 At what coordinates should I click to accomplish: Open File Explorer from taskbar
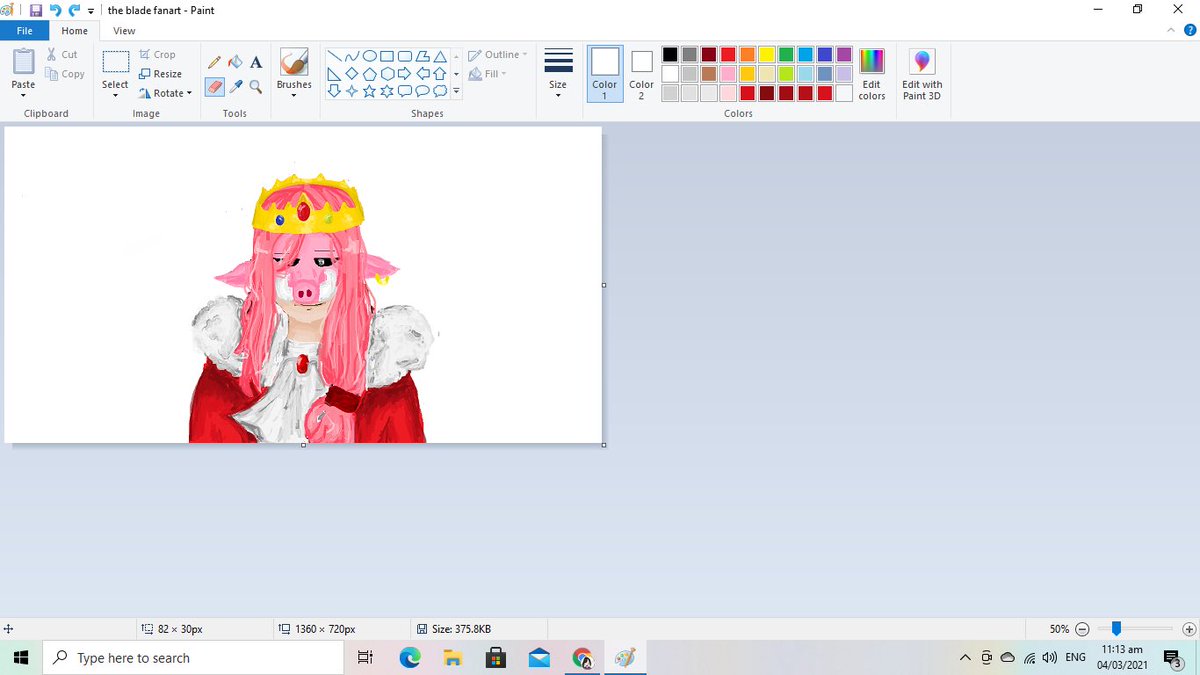453,658
